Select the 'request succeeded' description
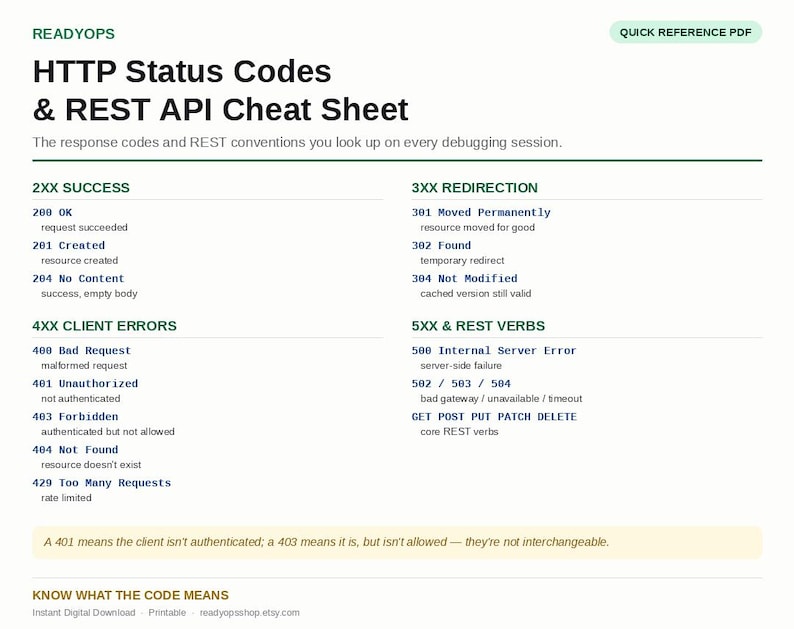This screenshot has width=794, height=629. click(84, 227)
